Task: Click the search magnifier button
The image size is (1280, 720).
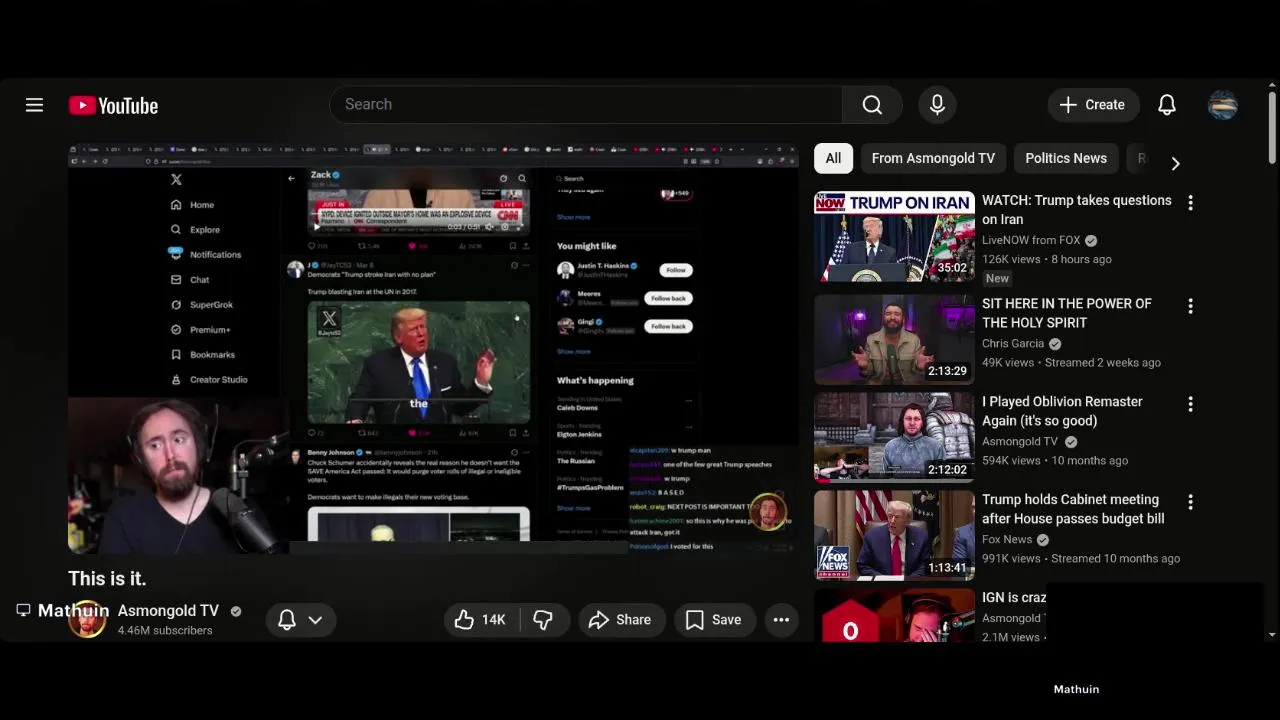Action: pos(872,105)
